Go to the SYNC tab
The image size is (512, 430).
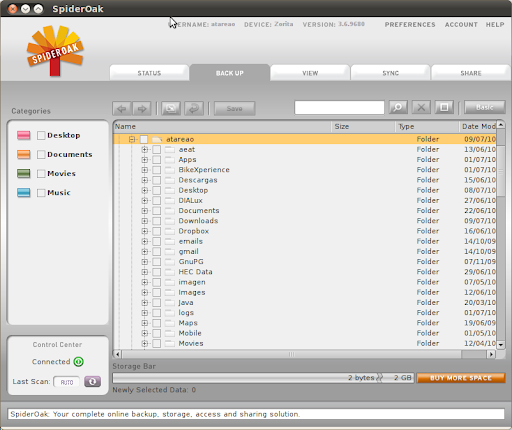390,73
